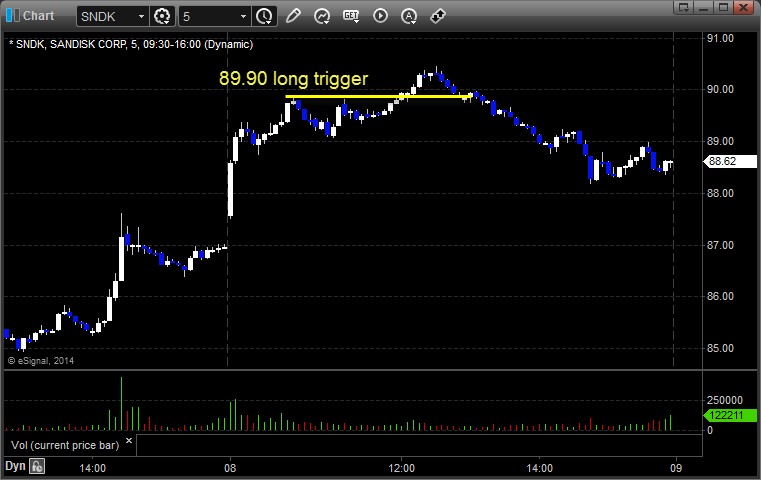The height and width of the screenshot is (480, 761).
Task: Minimize the Chart window
Action: click(x=704, y=7)
